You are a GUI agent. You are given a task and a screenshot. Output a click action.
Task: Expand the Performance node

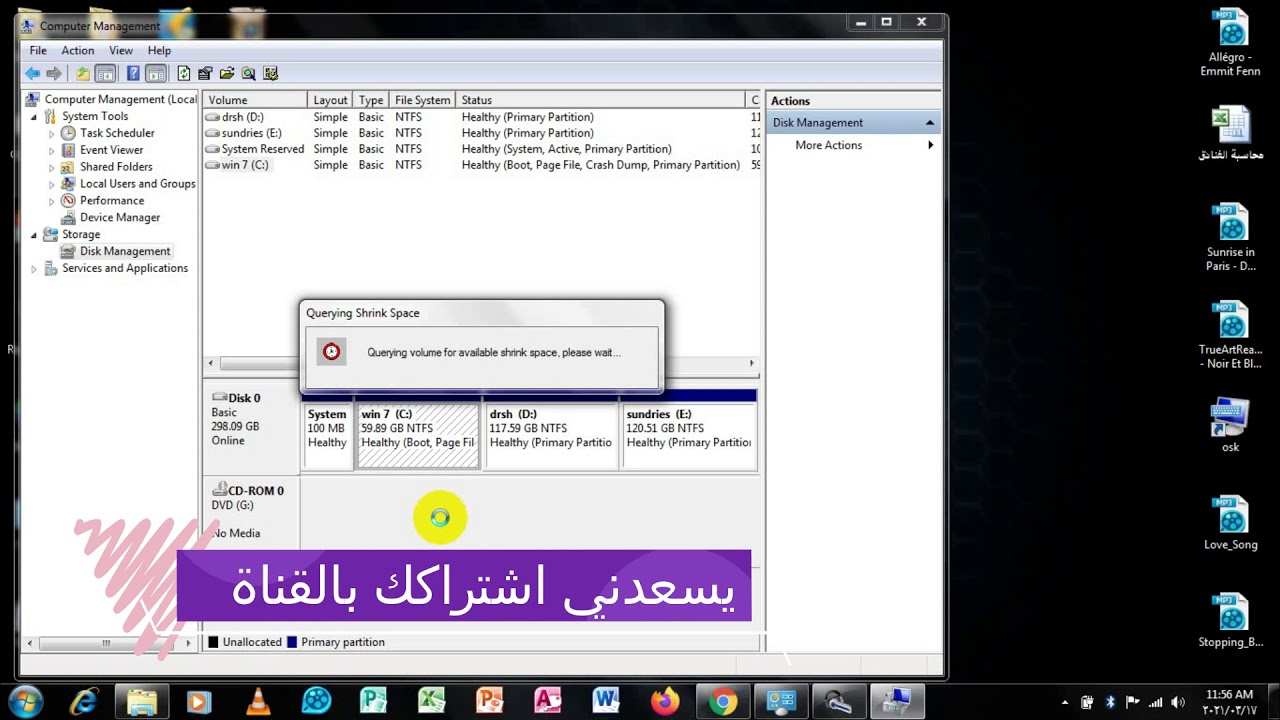tap(52, 201)
